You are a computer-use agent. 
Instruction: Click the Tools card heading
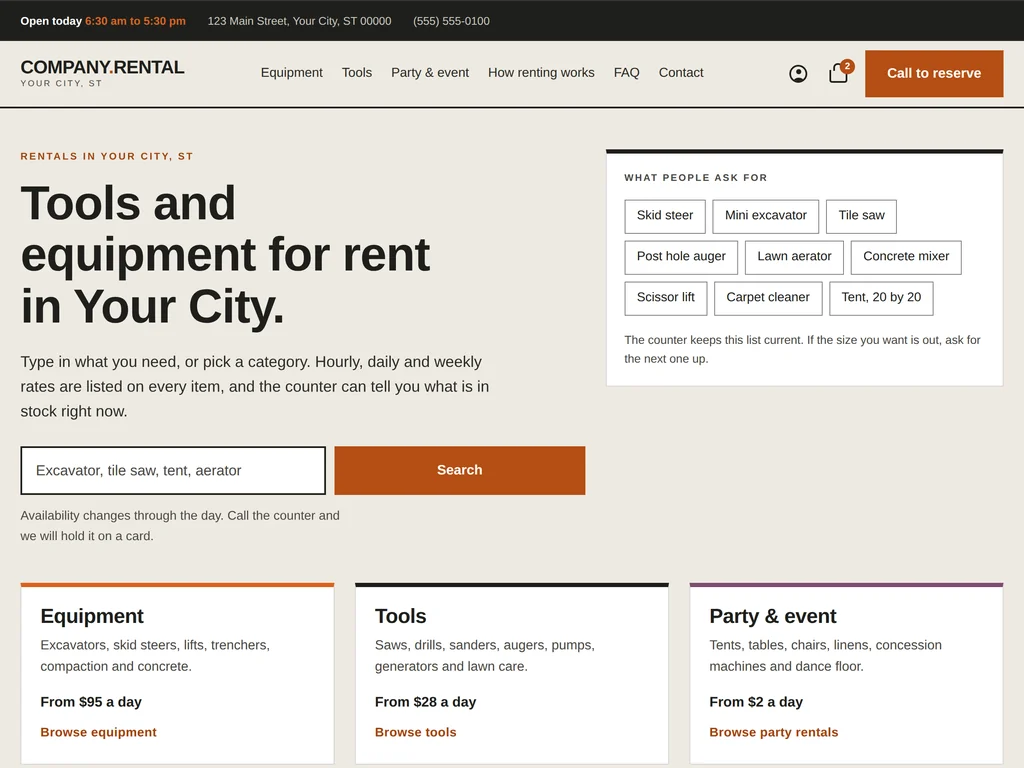click(x=400, y=616)
